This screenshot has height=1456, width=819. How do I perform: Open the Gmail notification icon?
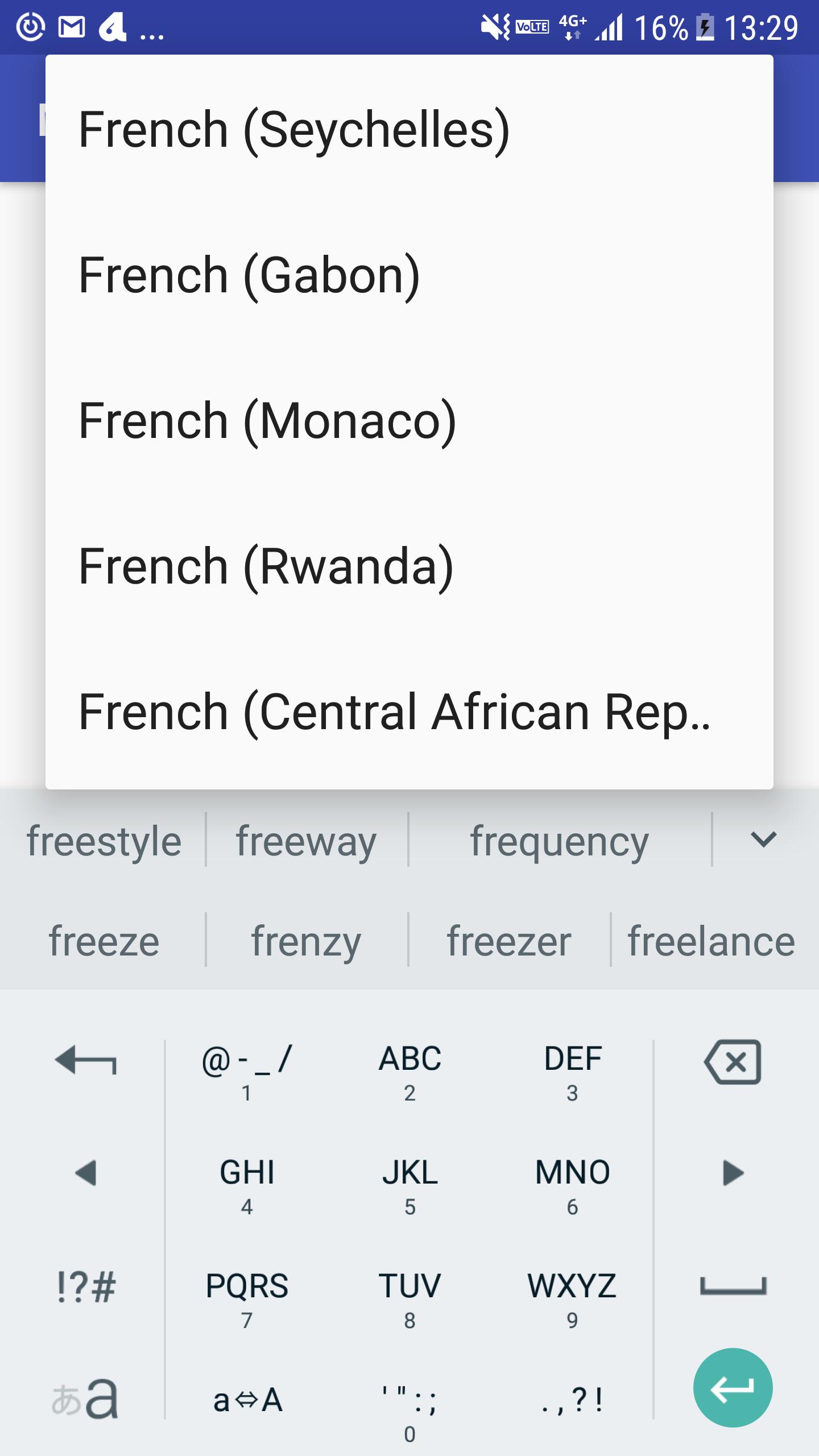[x=72, y=27]
